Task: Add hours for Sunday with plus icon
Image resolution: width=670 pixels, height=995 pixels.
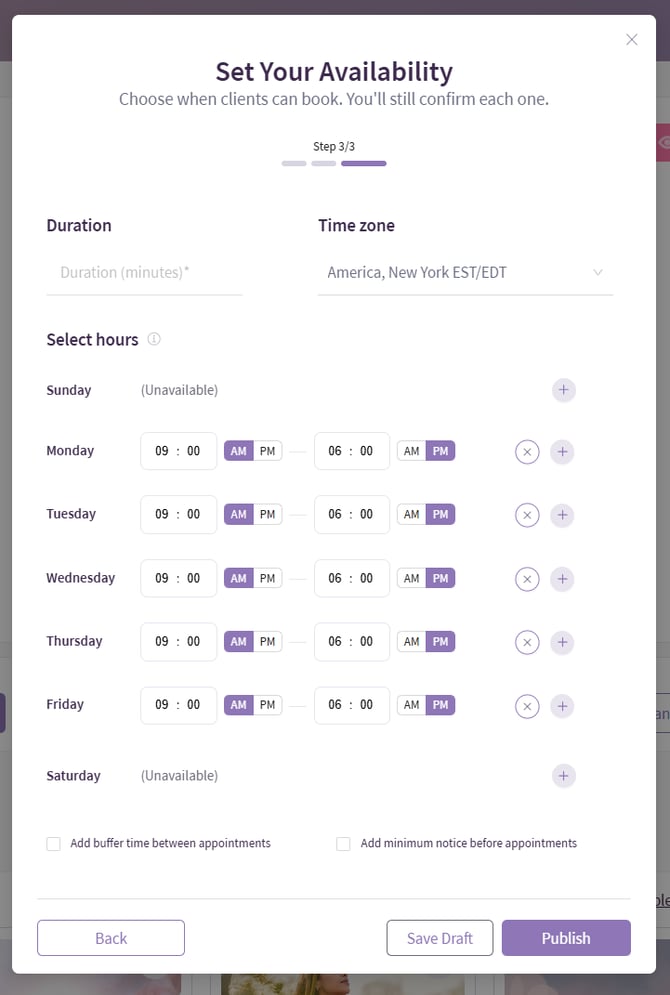Action: (564, 390)
